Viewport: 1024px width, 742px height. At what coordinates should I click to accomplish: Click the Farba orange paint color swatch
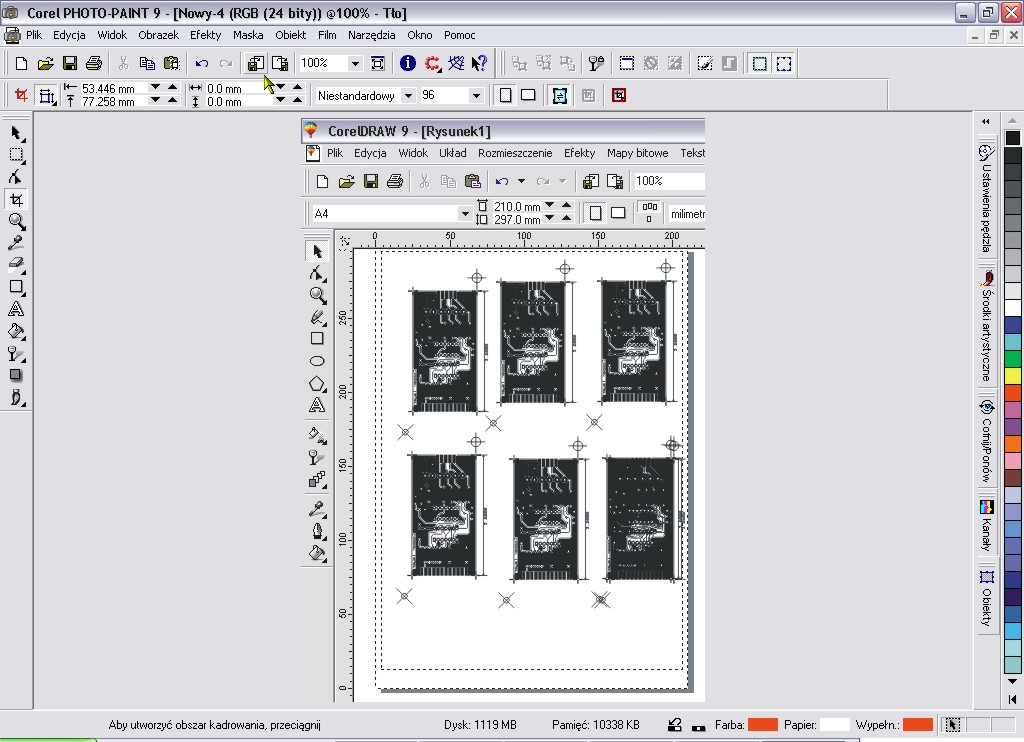pyautogui.click(x=762, y=724)
